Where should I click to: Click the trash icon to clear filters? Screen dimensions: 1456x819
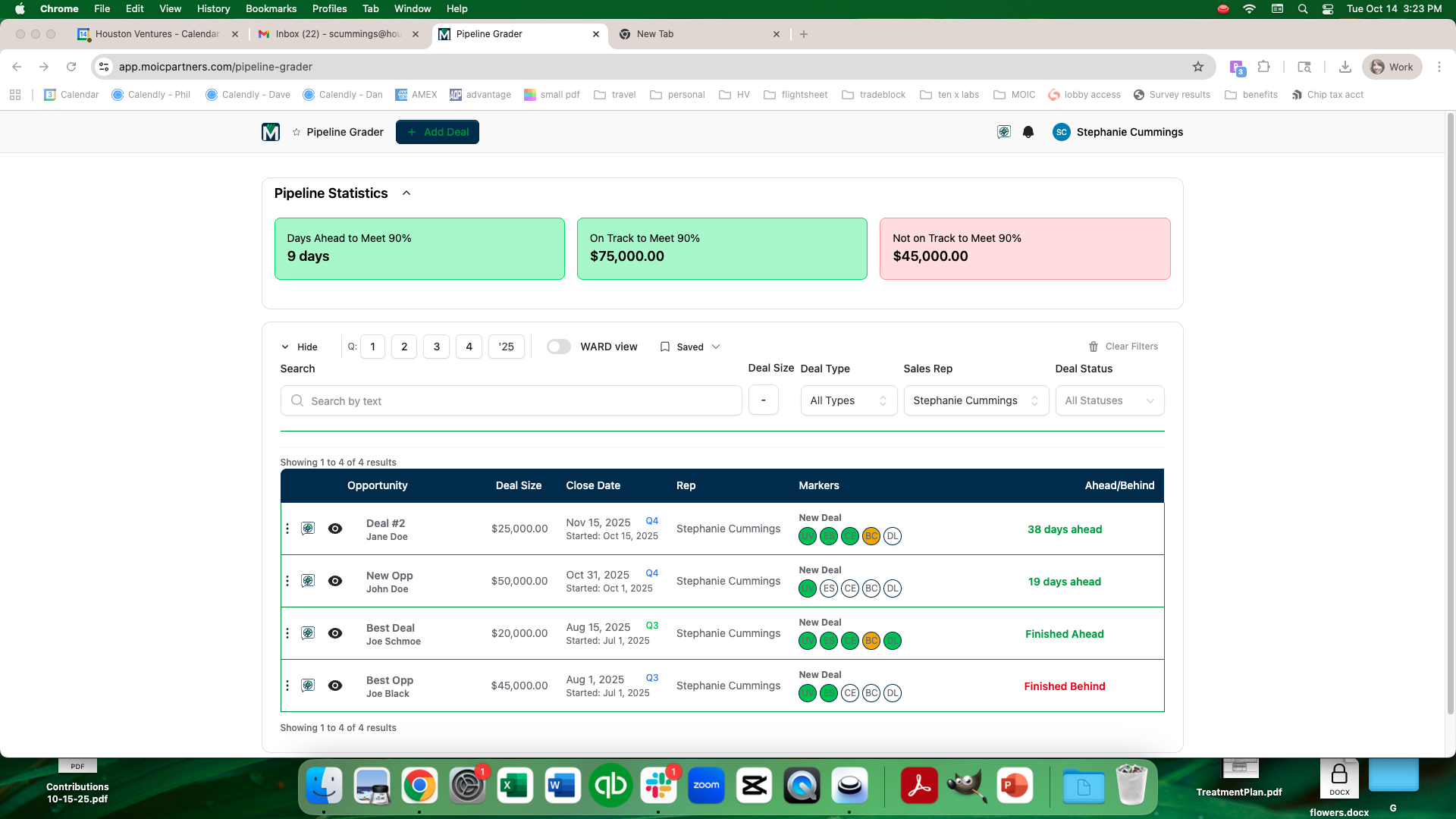coord(1094,347)
